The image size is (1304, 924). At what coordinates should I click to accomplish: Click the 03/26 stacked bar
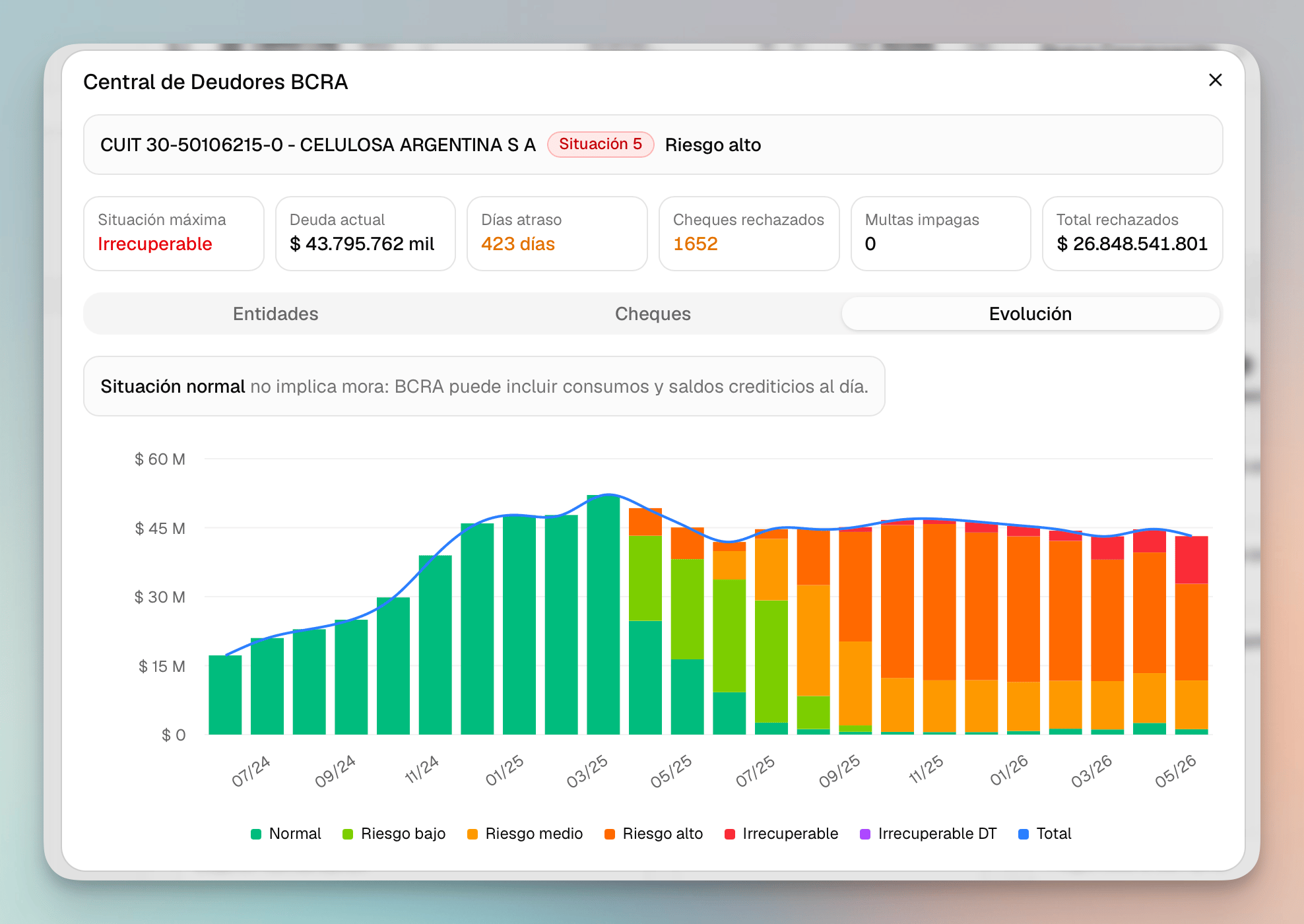pyautogui.click(x=1107, y=636)
